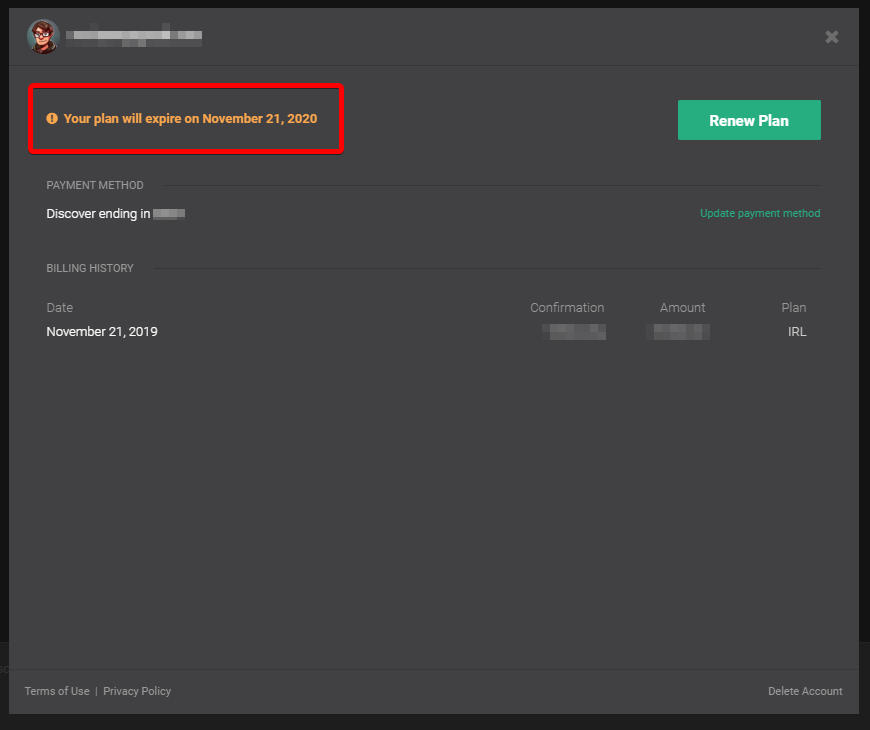Click the Discover ending in text
Image resolution: width=870 pixels, height=730 pixels.
[98, 214]
